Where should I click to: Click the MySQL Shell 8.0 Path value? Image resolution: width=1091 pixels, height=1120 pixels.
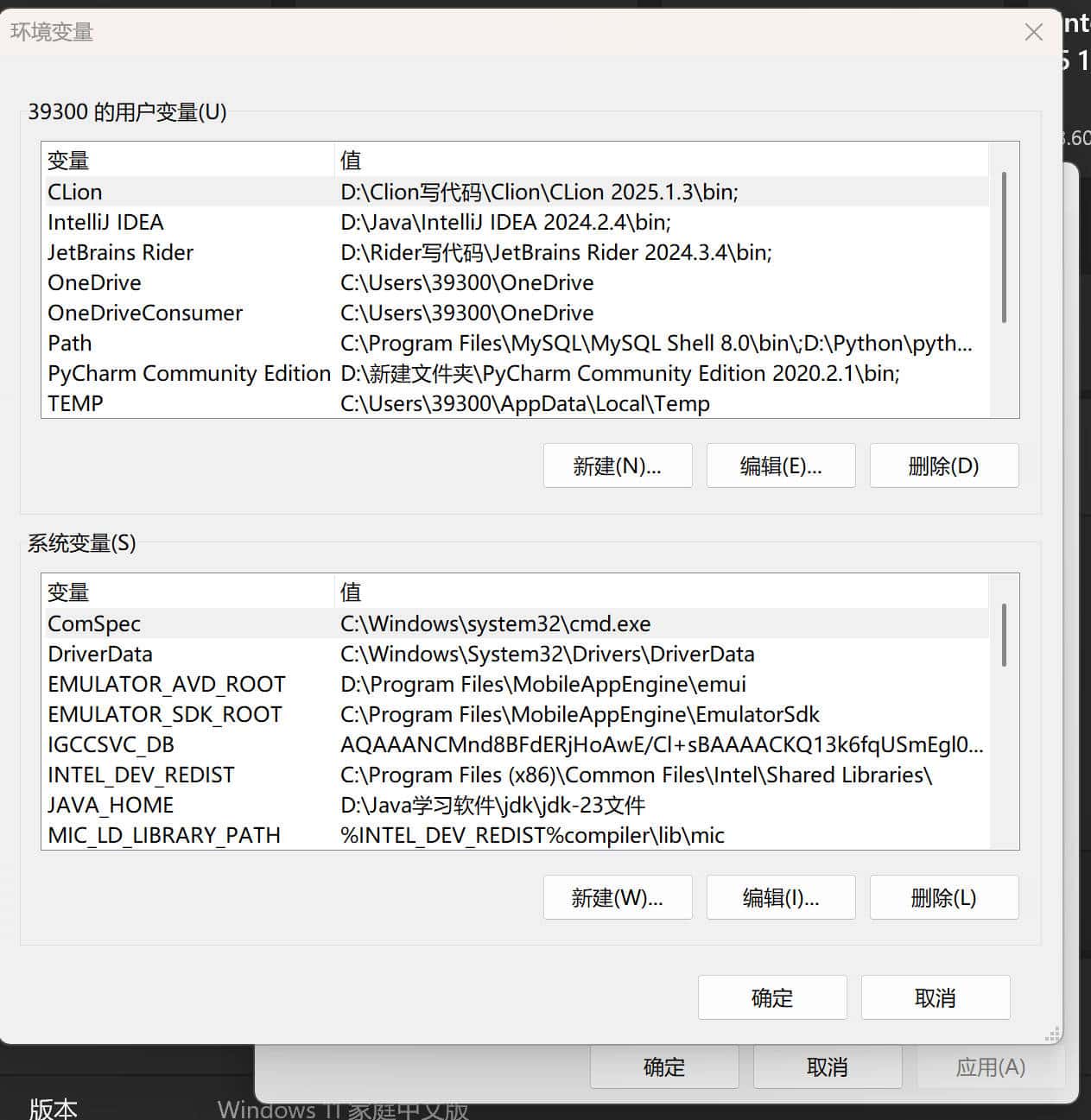coord(657,343)
